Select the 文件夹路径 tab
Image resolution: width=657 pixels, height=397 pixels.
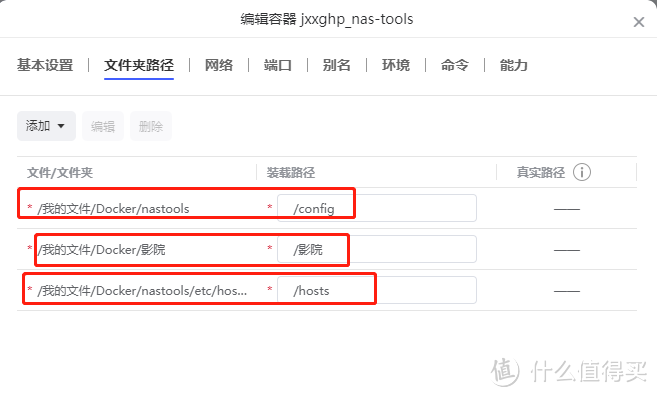[139, 65]
